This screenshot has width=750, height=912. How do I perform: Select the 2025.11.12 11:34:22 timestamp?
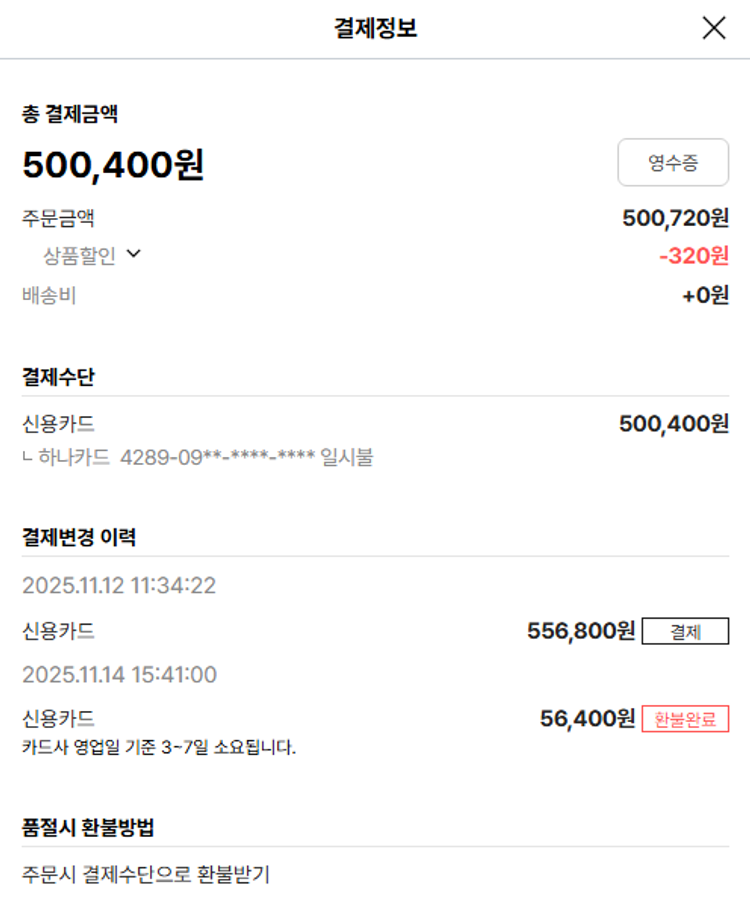point(119,586)
